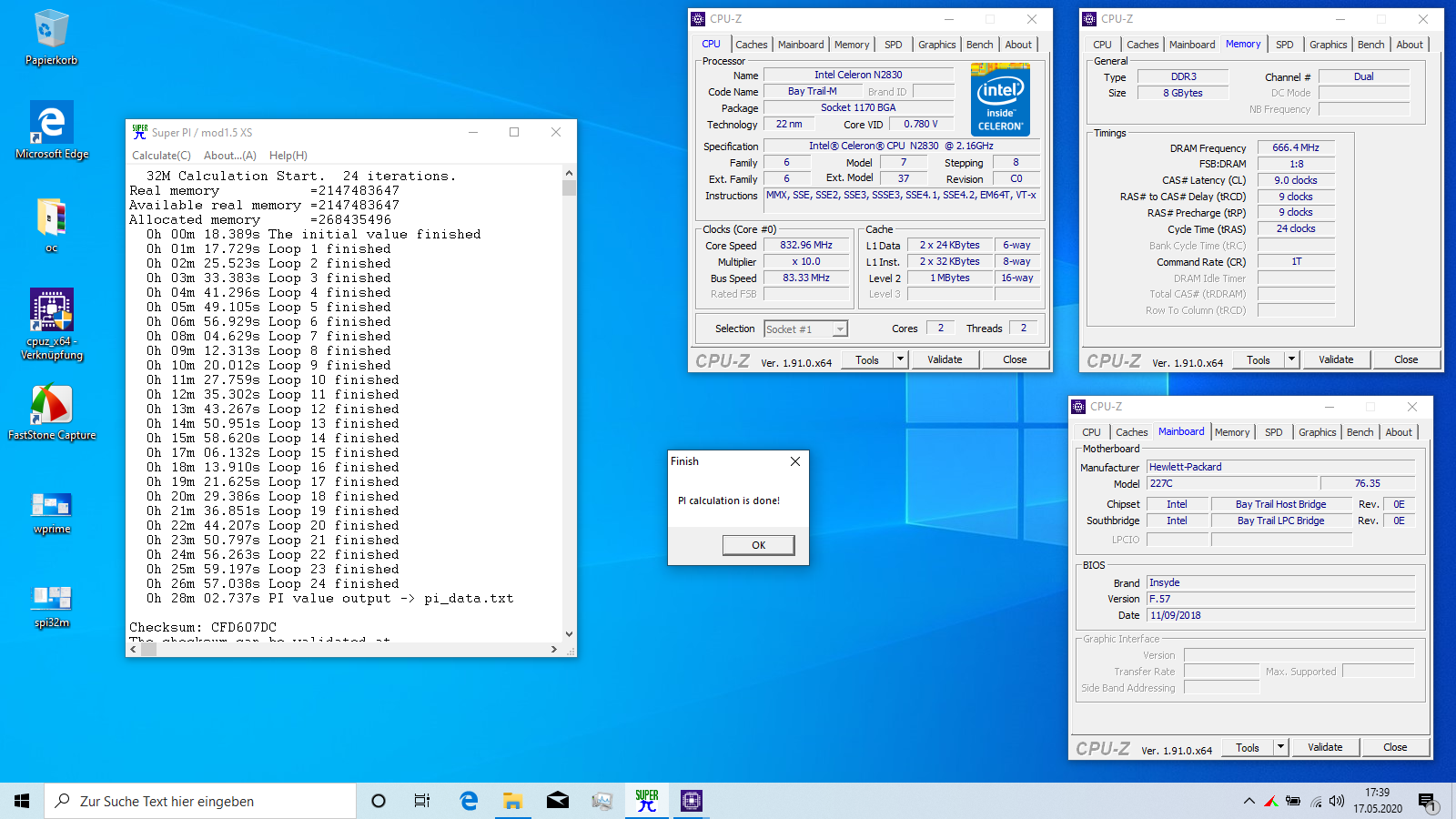Click Super PI horizontal scroll right arrow

coord(553,649)
